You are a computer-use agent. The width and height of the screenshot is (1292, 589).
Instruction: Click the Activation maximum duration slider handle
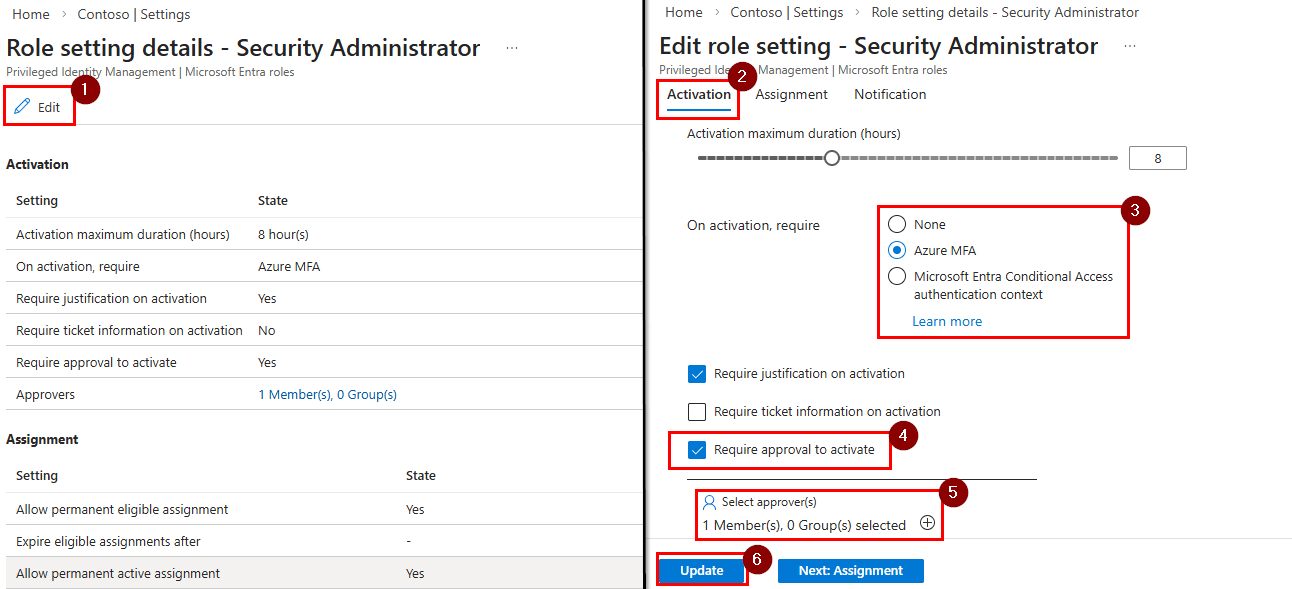(831, 157)
